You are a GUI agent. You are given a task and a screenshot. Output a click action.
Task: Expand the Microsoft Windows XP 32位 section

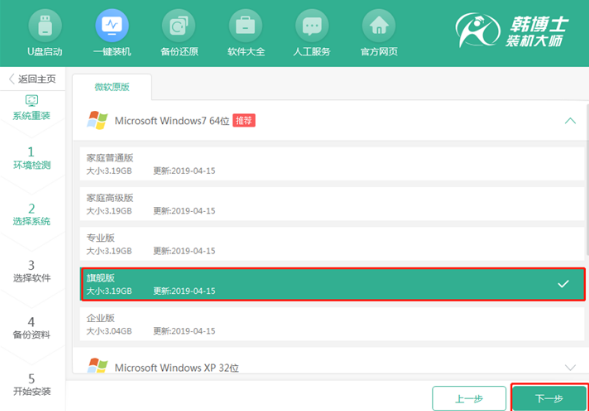point(570,367)
